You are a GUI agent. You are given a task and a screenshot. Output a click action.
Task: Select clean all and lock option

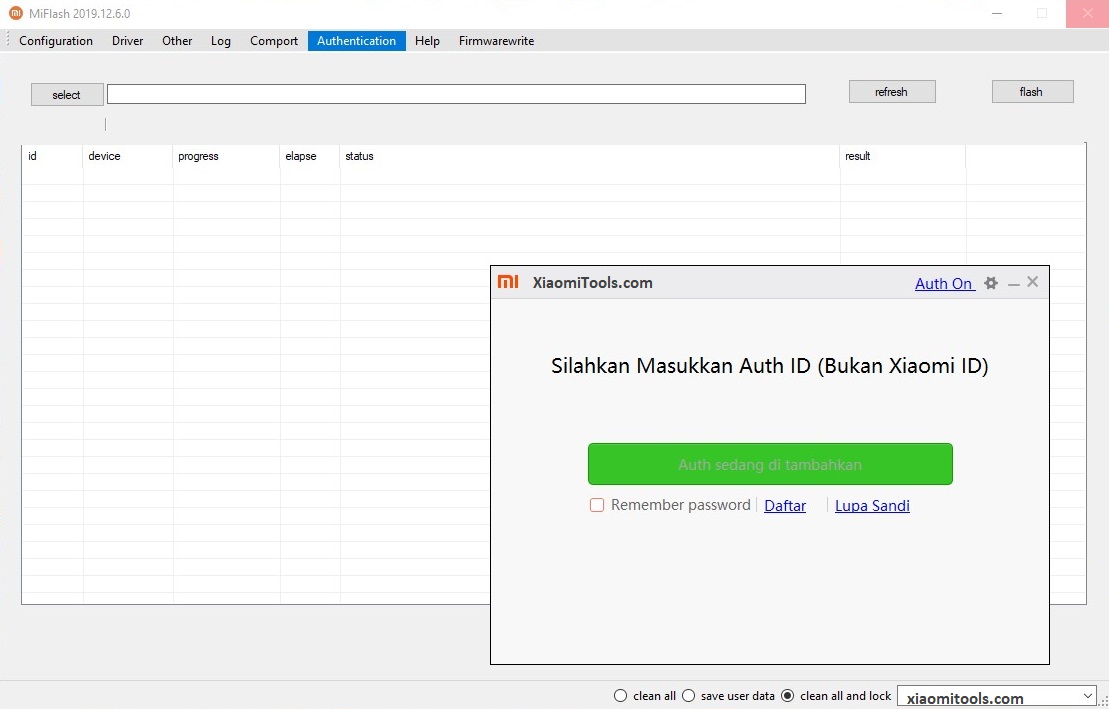787,696
